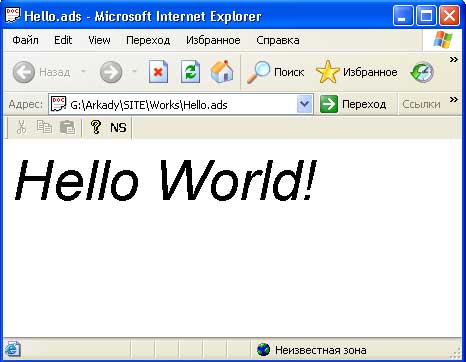The height and width of the screenshot is (362, 466).
Task: Click the Cut scissors icon
Action: click(x=22, y=127)
